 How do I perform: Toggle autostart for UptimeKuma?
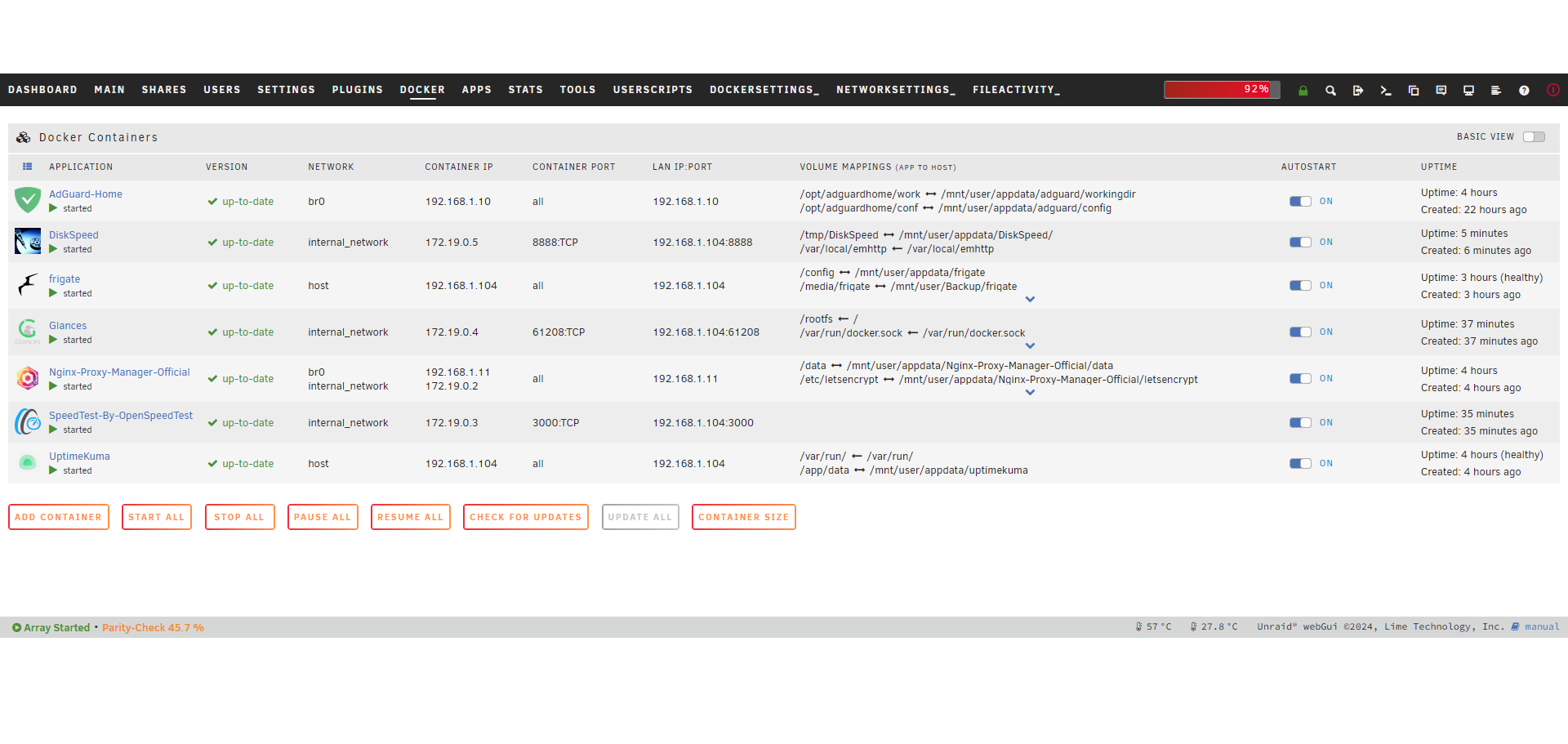(1300, 464)
